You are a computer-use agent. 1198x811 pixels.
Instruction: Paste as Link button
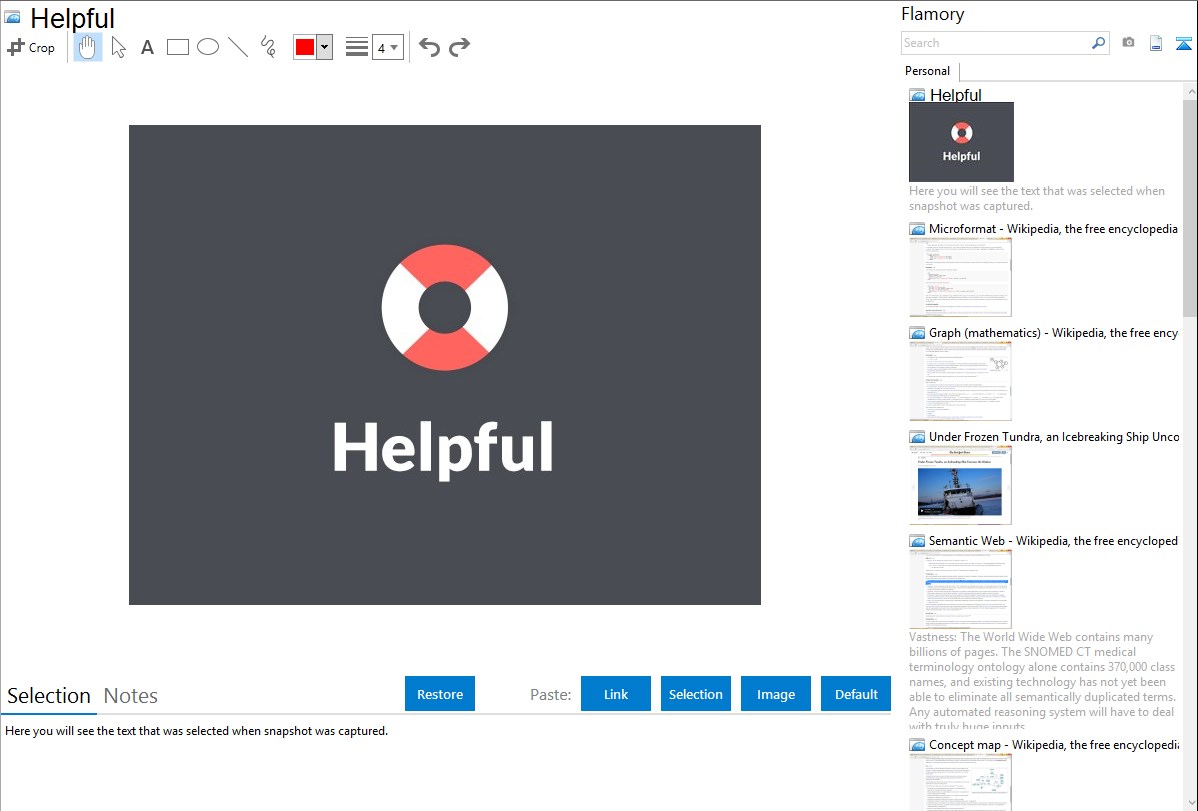616,694
